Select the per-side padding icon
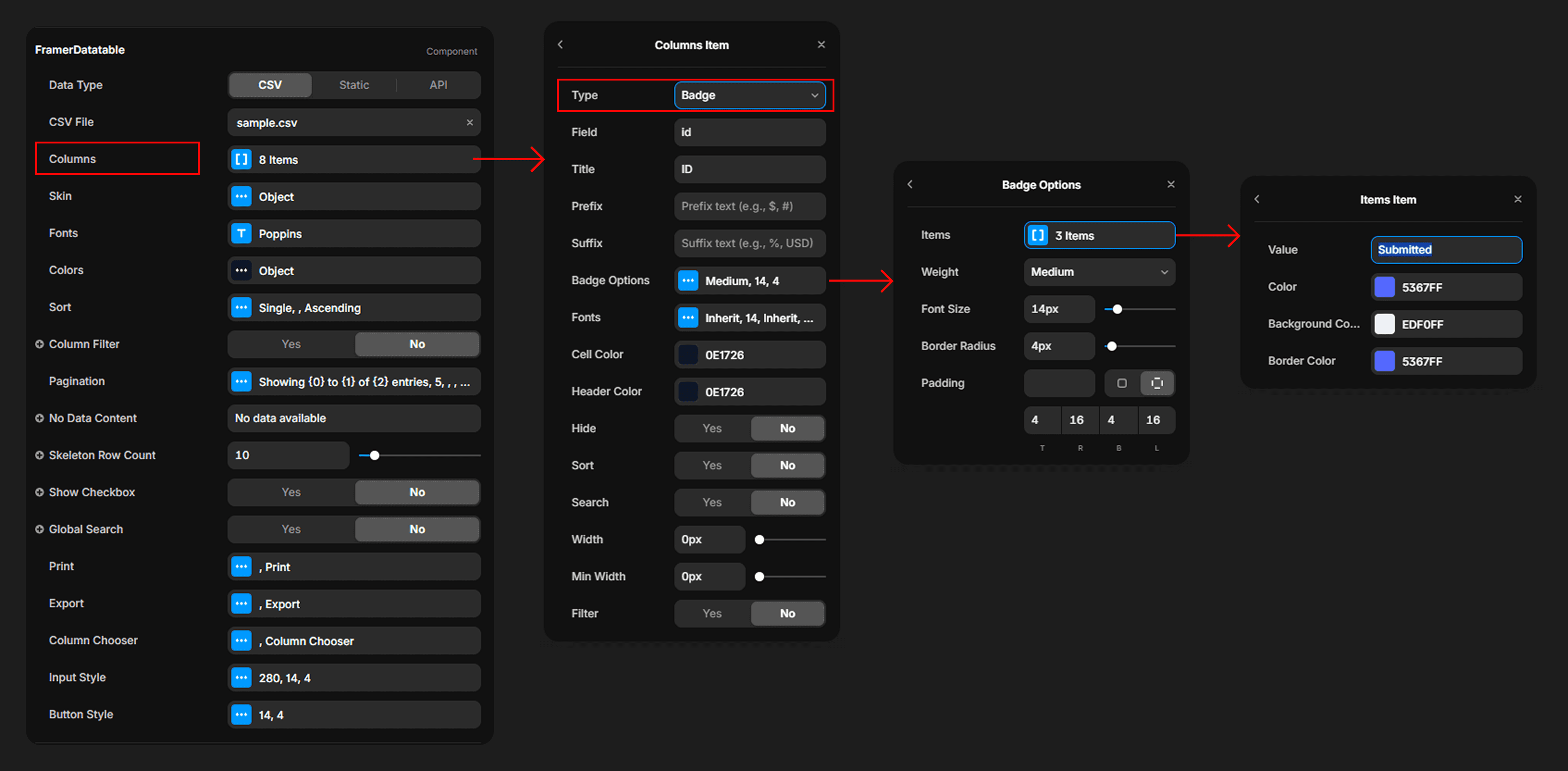 click(x=1156, y=383)
